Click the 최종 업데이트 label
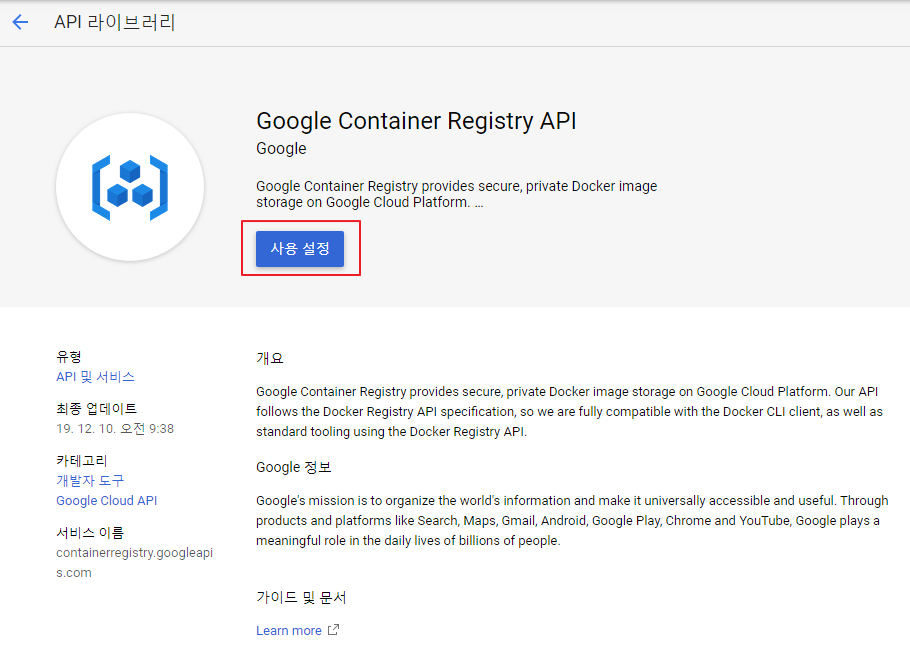Viewport: 910px width, 658px height. point(96,408)
